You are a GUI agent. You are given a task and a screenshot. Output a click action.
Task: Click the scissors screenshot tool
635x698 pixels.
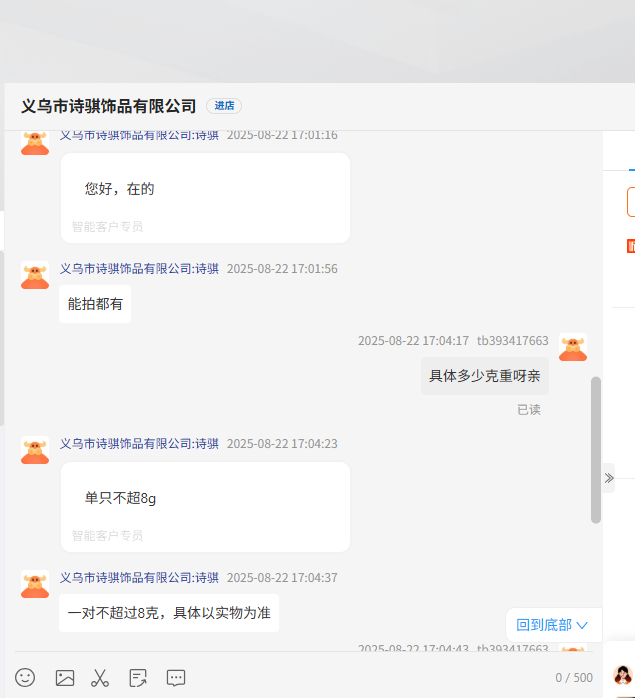tap(100, 677)
